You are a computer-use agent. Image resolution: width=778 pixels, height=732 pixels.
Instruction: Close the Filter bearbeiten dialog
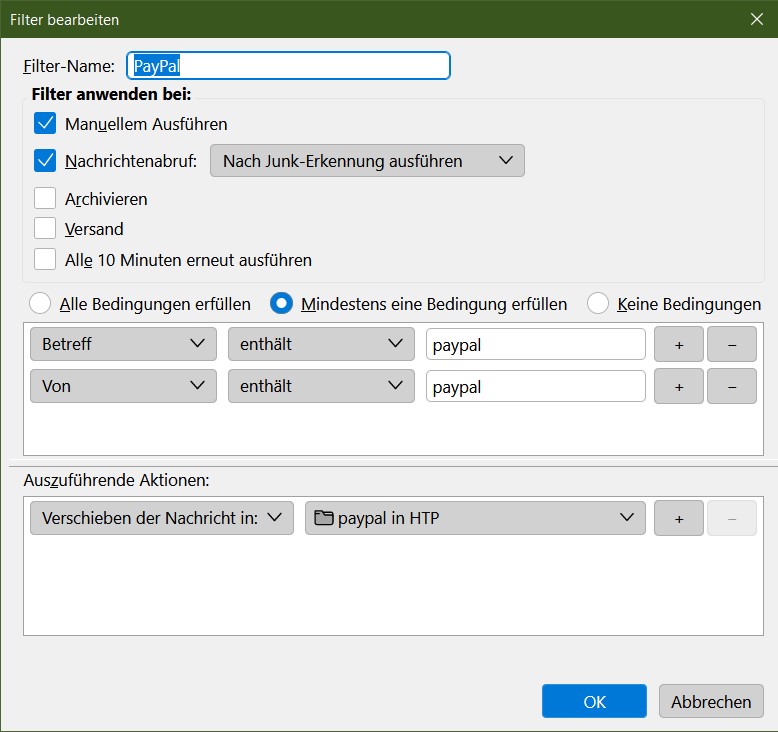pyautogui.click(x=757, y=18)
